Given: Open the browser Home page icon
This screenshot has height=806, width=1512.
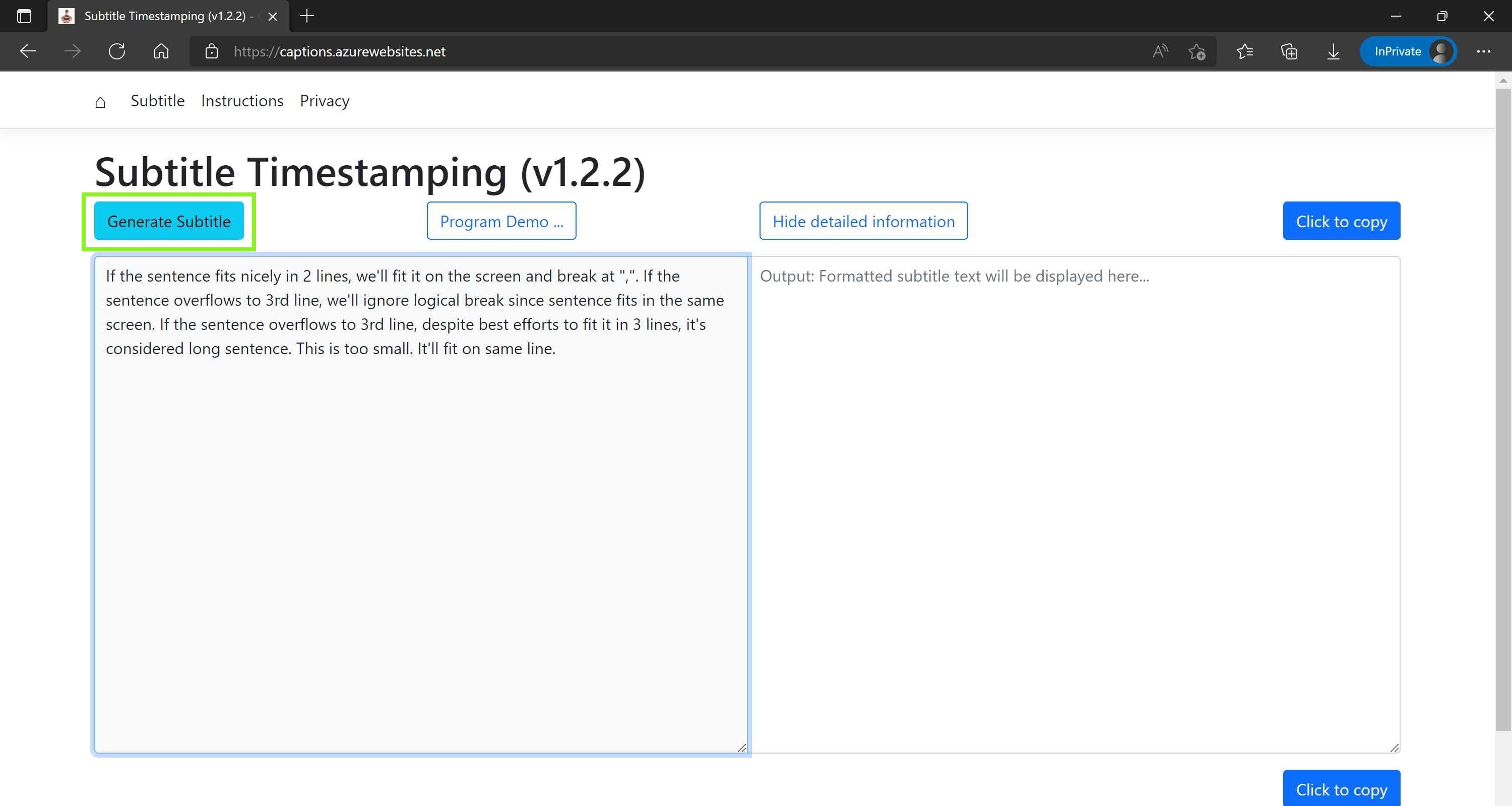Looking at the screenshot, I should coord(161,51).
